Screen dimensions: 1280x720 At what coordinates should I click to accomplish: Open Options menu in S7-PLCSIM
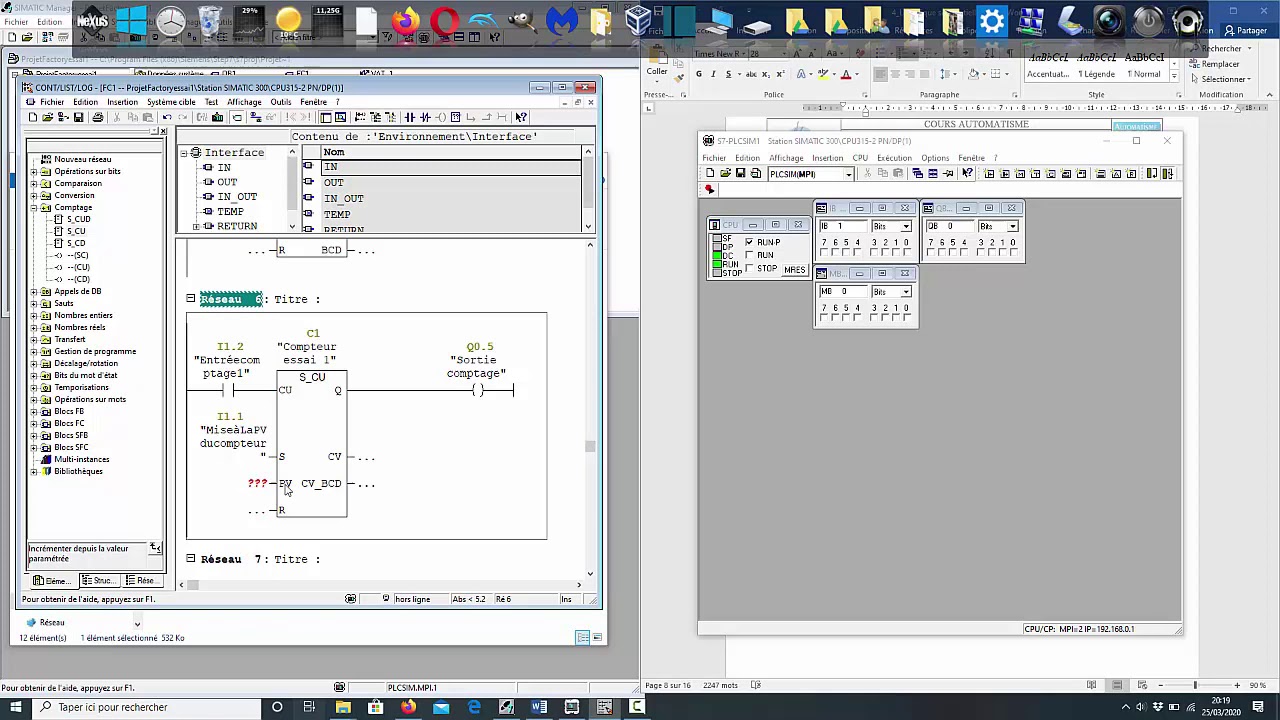pyautogui.click(x=935, y=158)
